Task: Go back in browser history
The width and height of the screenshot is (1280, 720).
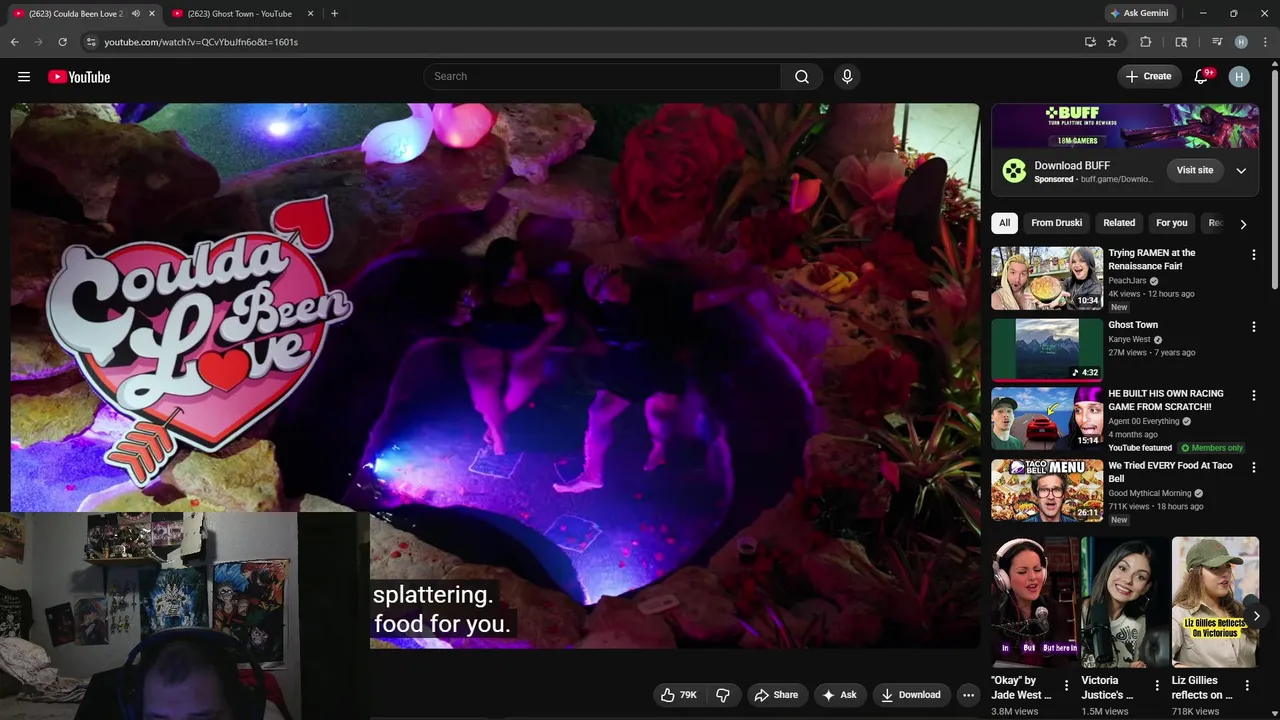Action: click(14, 42)
